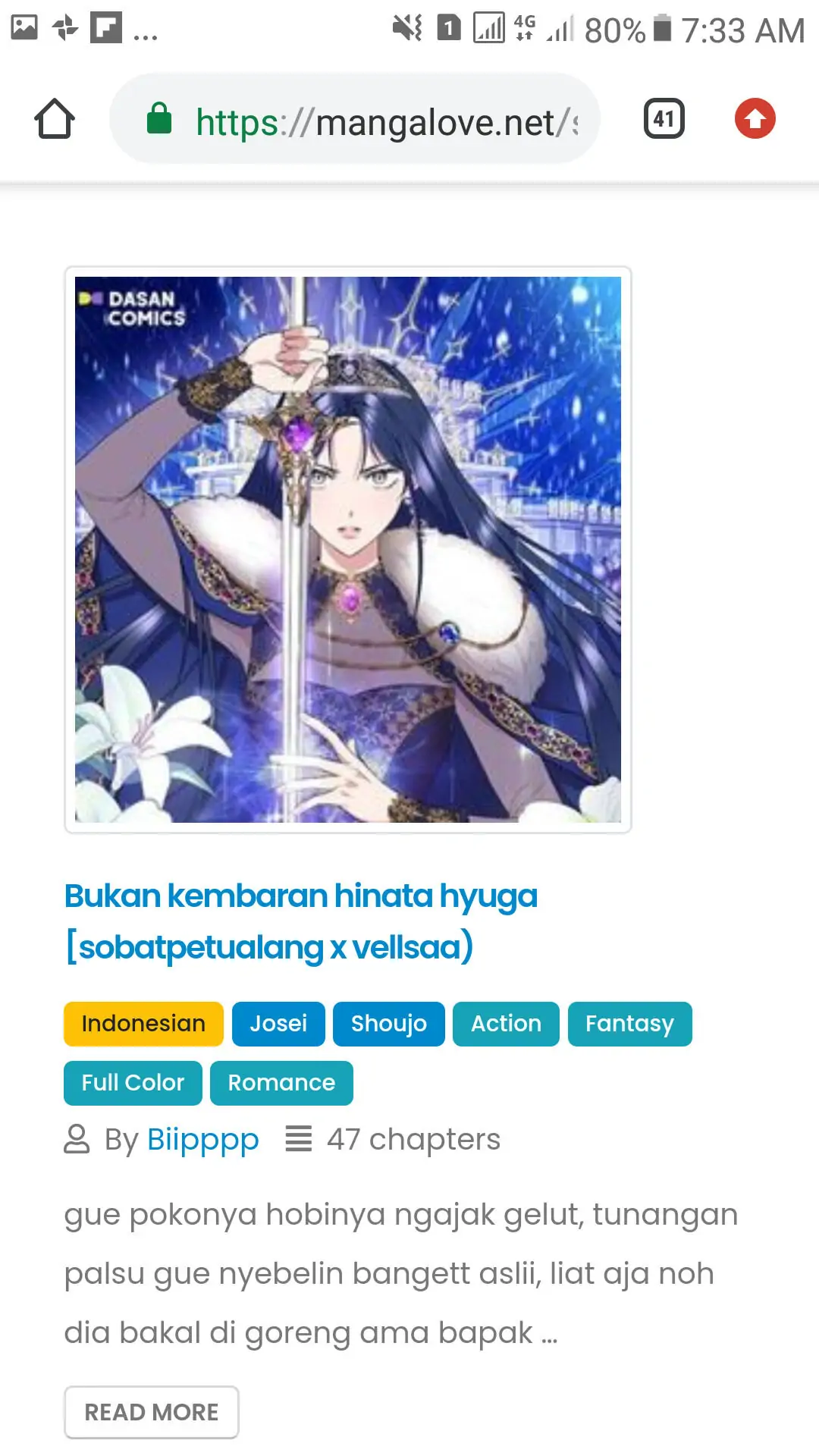Tap the green padlock security icon
This screenshot has height=1456, width=819.
[159, 118]
